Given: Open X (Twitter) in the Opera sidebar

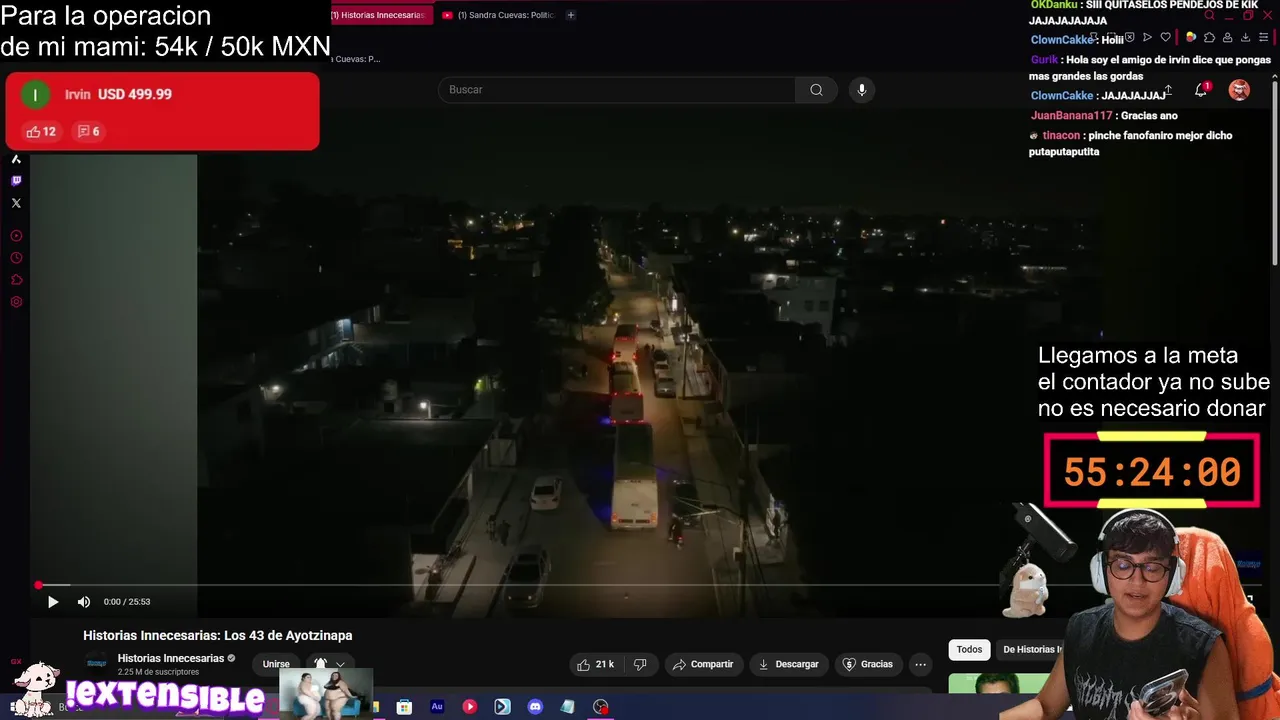Looking at the screenshot, I should pos(16,203).
